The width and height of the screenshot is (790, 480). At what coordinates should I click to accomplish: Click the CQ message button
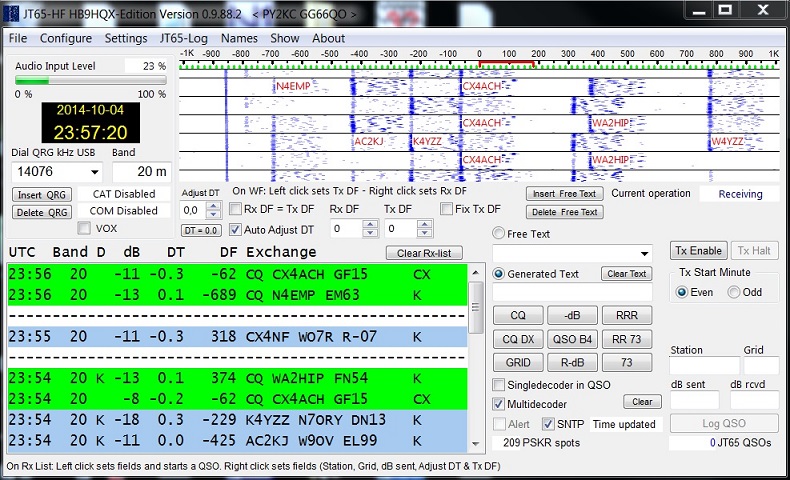[x=518, y=315]
